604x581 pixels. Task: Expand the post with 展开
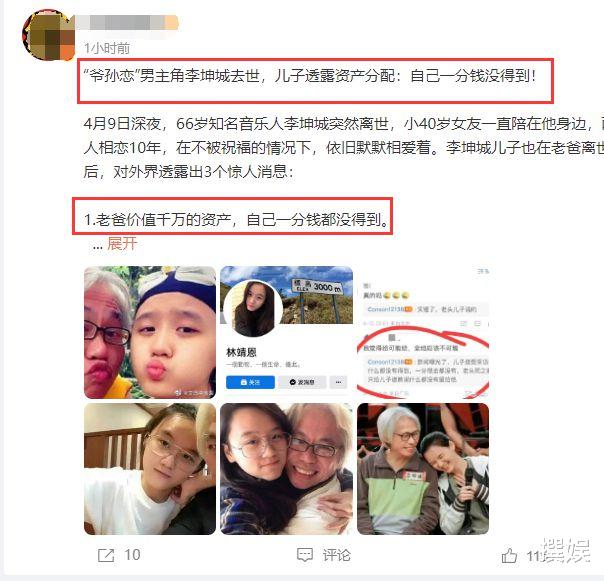[x=122, y=243]
